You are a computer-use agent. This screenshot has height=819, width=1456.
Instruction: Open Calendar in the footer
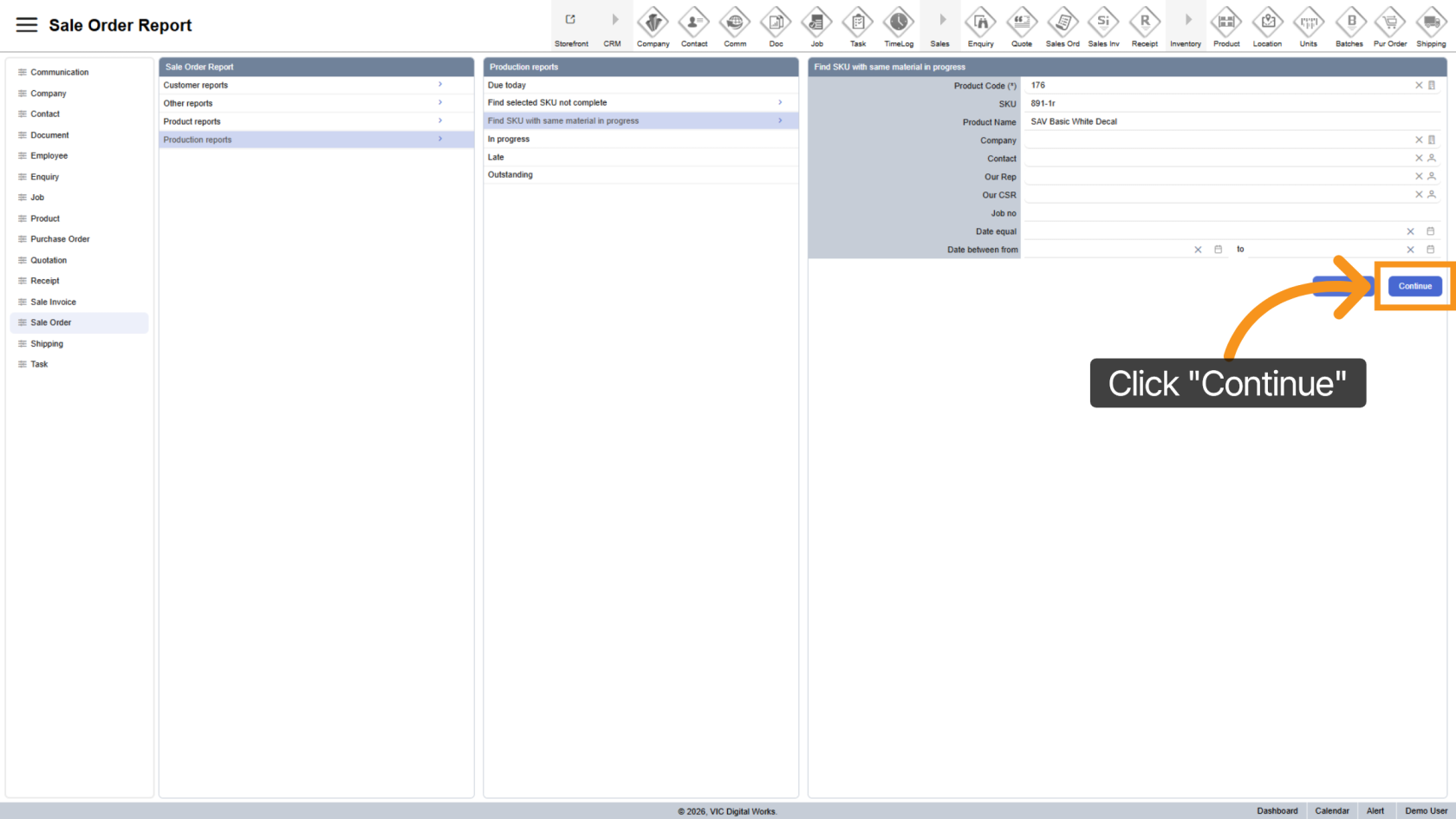1332,811
